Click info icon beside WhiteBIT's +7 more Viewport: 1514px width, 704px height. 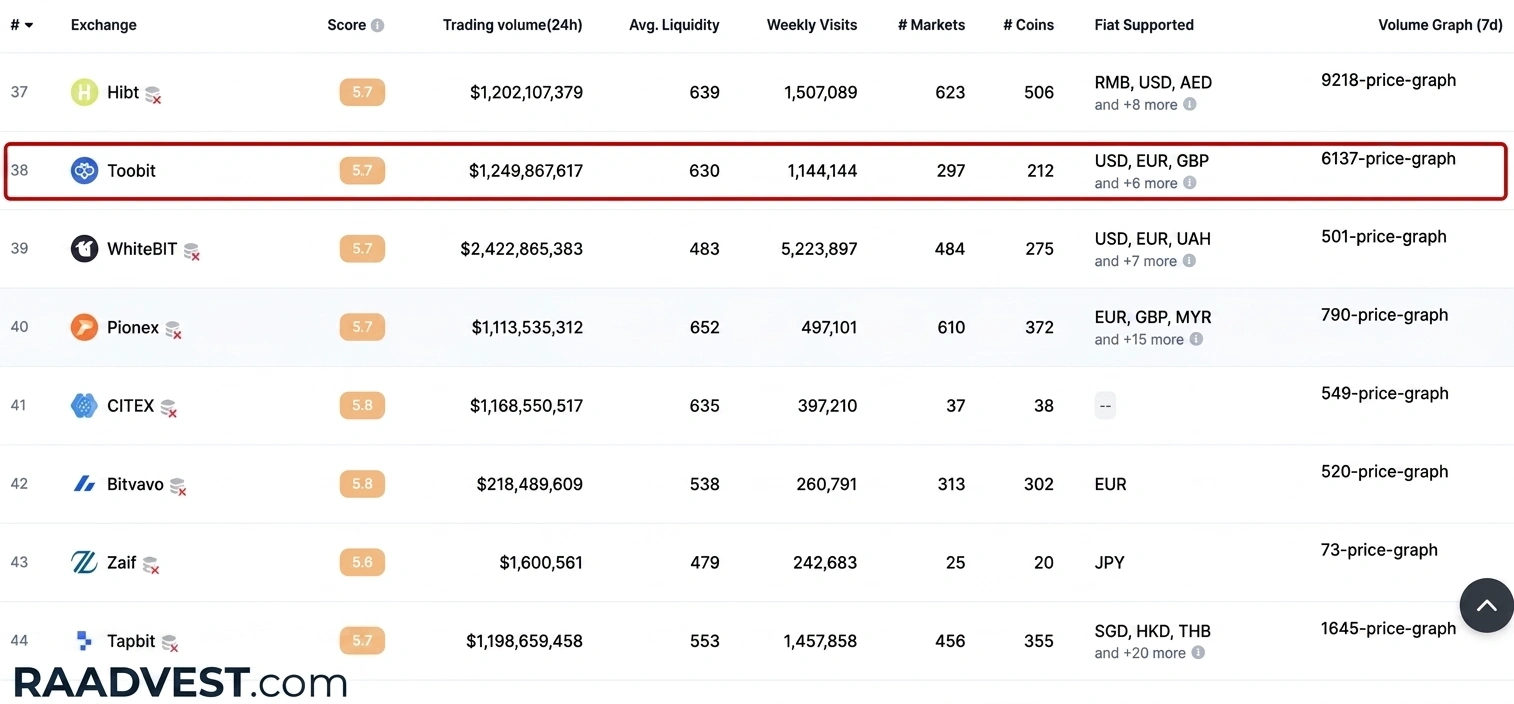[1189, 261]
